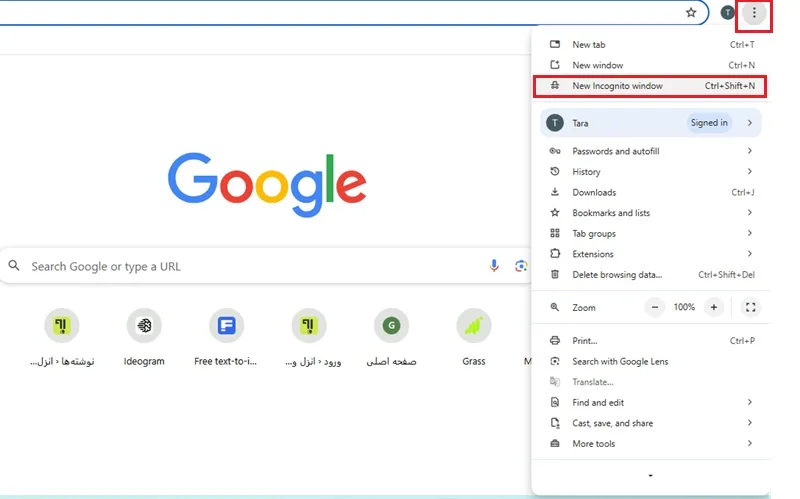Open the صفحه اصلی shortcut tile
The image size is (800, 499).
pyautogui.click(x=391, y=338)
